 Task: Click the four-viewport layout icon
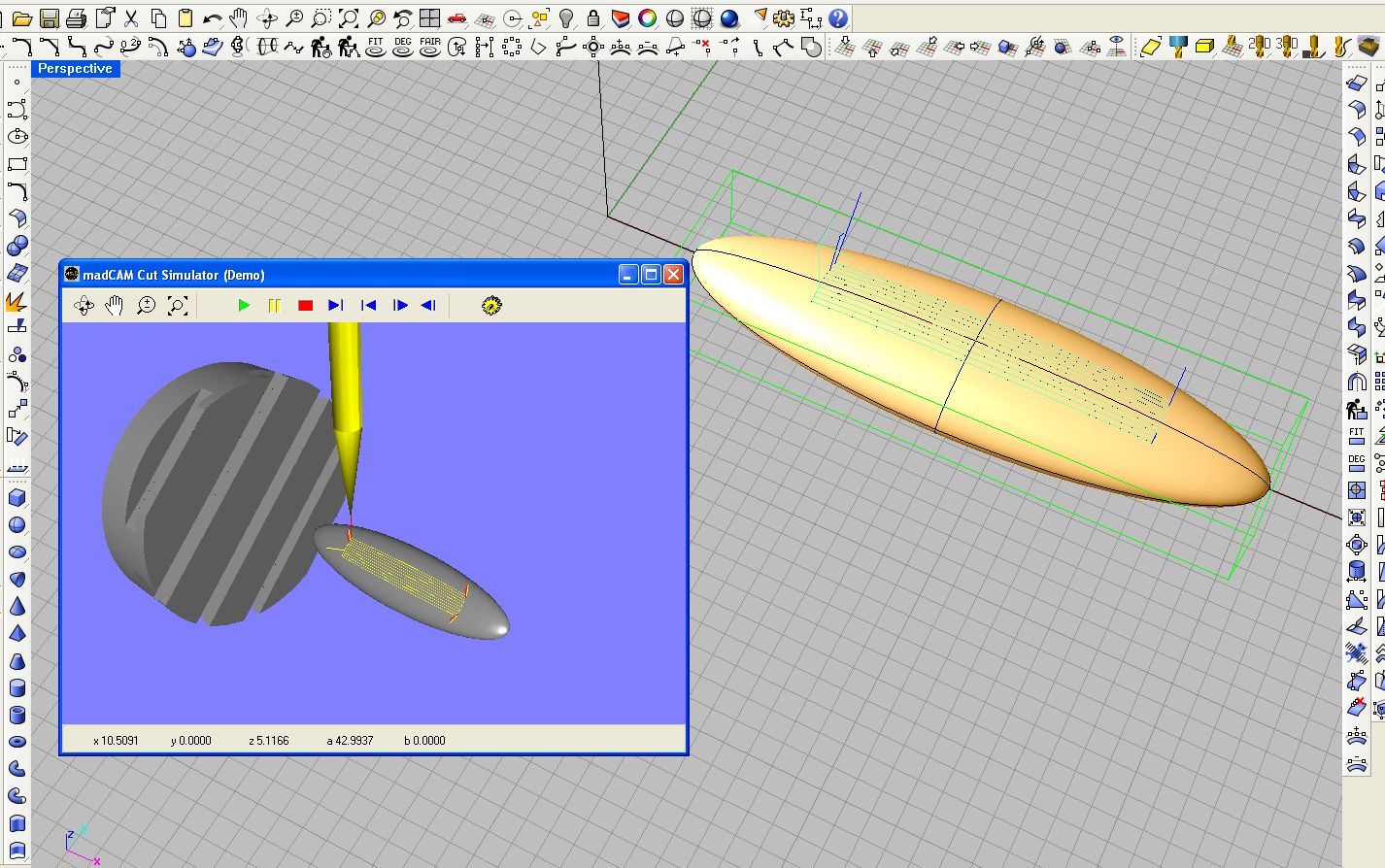(x=429, y=18)
